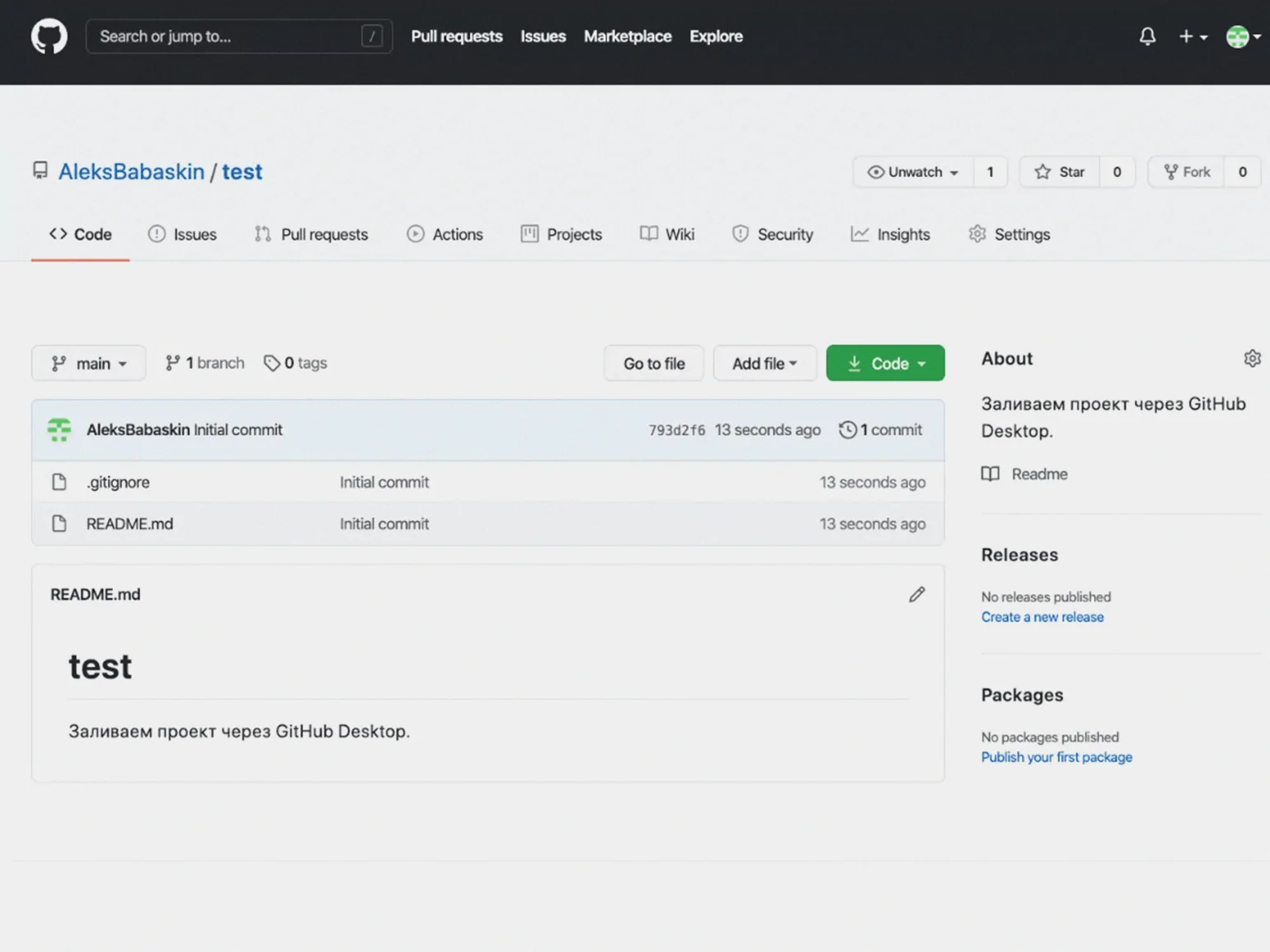
Task: Expand the Unwatch dropdown
Action: pos(913,171)
